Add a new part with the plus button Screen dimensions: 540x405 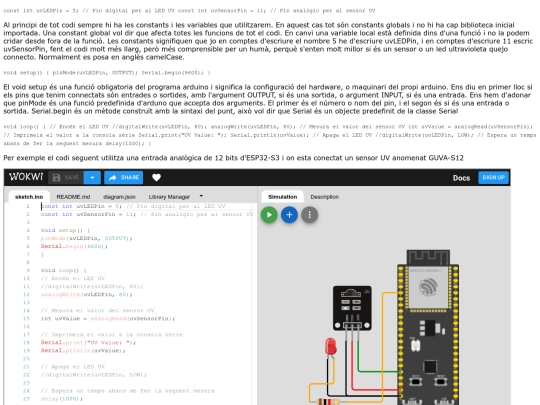(x=289, y=215)
